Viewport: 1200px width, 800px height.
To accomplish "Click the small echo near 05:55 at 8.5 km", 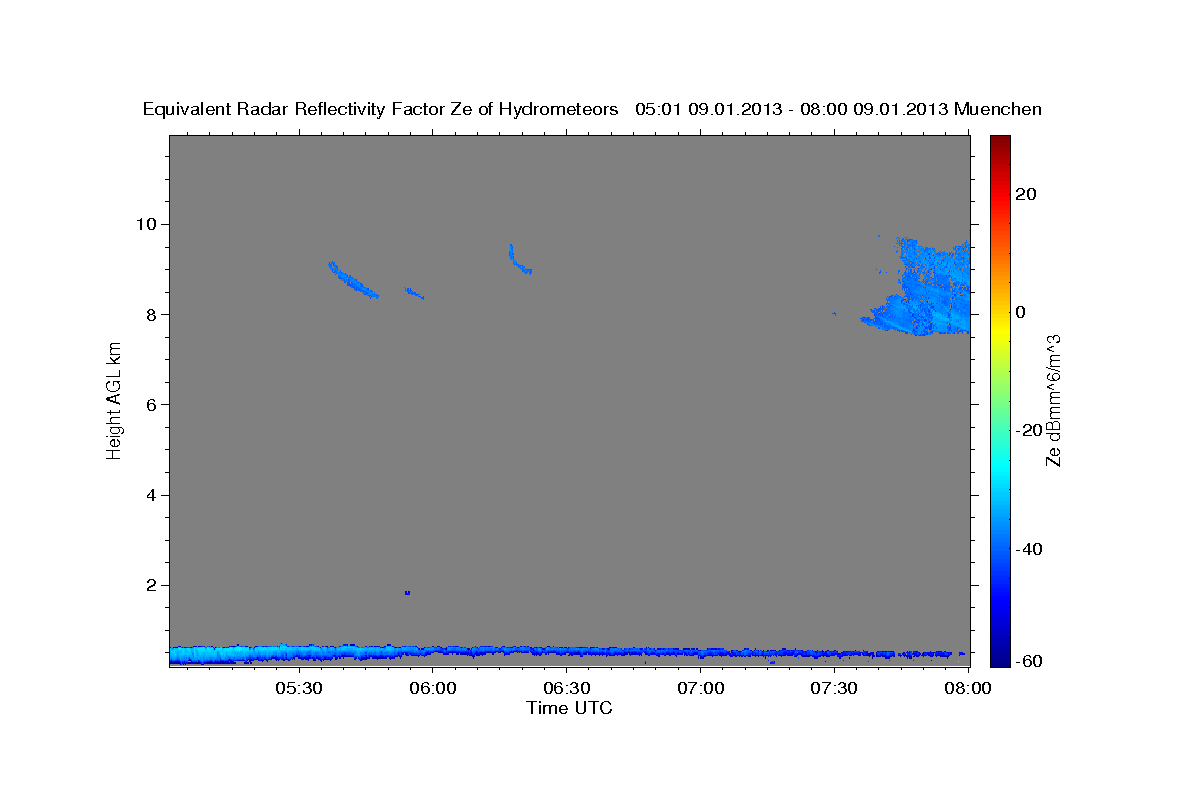I will point(414,293).
